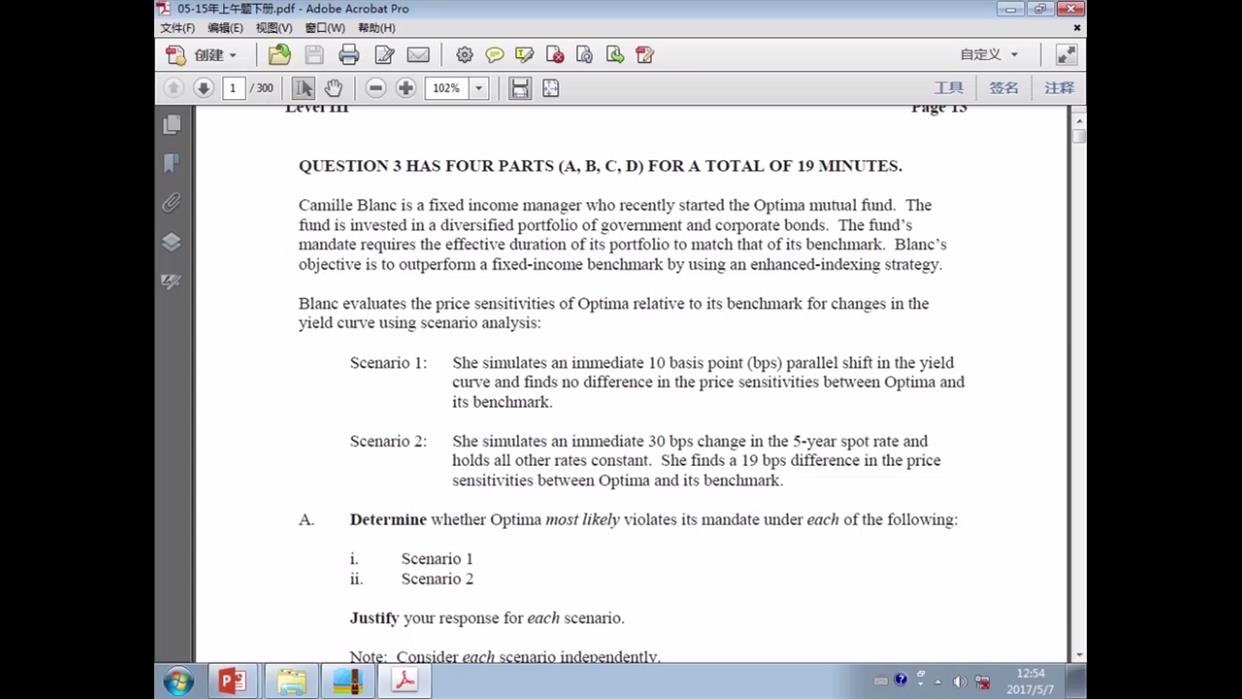Show the Layers panel
1242x699 pixels.
point(172,242)
